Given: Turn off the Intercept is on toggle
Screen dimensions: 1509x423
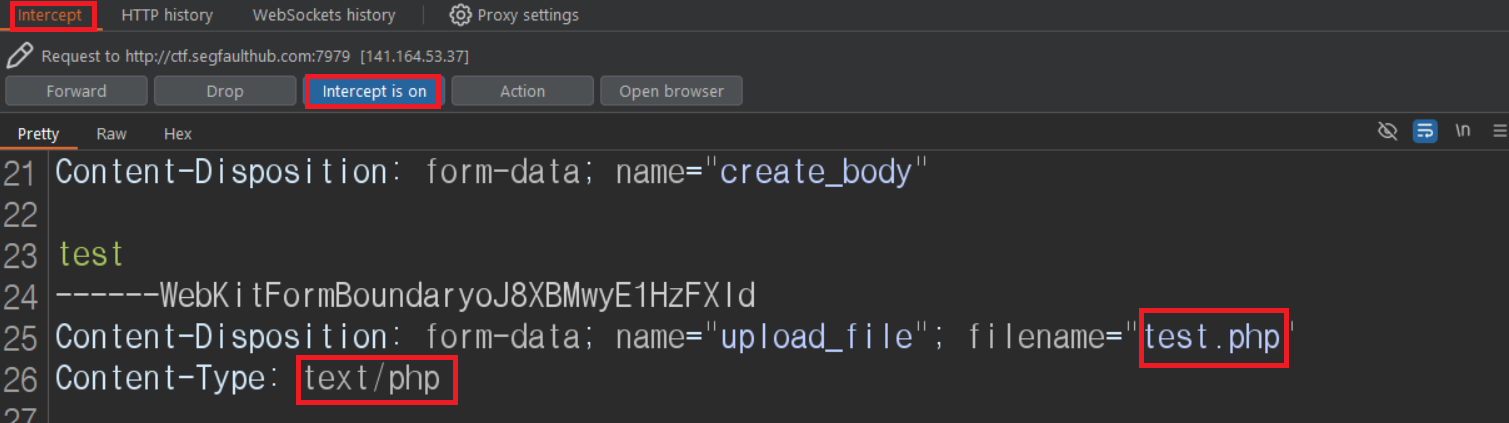Looking at the screenshot, I should point(374,91).
